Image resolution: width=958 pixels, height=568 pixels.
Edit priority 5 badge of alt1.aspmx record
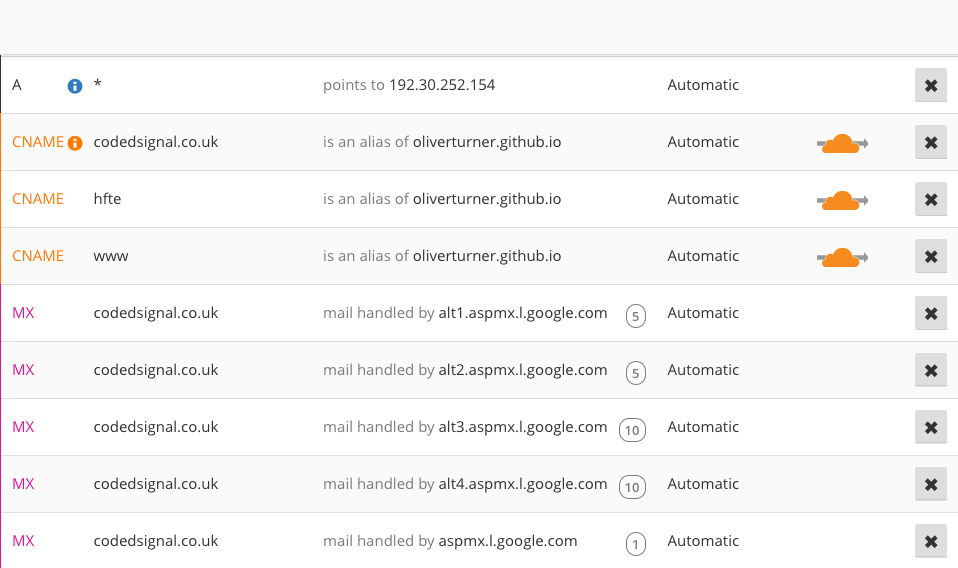635,316
